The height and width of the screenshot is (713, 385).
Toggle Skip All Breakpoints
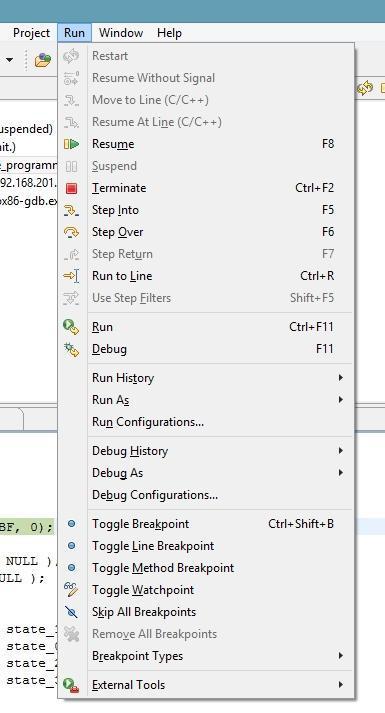(206, 612)
